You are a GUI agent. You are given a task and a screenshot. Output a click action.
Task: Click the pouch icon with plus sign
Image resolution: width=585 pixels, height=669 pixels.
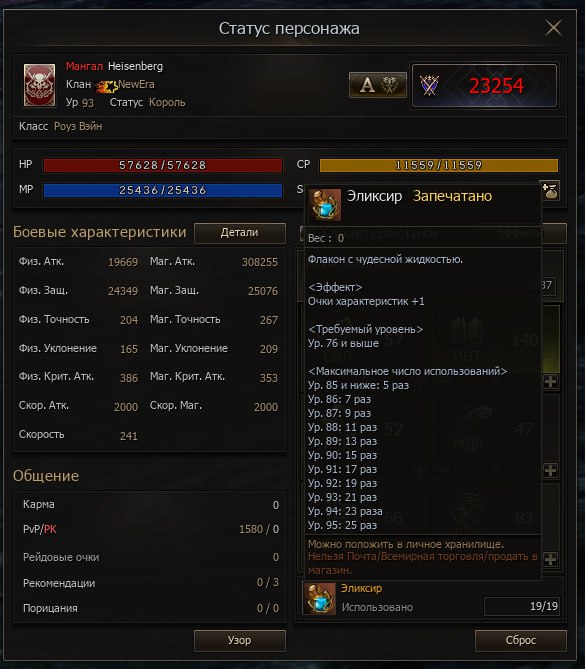tap(550, 191)
